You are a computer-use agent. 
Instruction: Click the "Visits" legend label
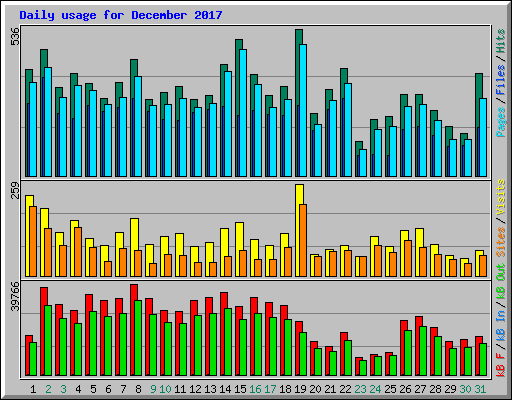click(500, 197)
